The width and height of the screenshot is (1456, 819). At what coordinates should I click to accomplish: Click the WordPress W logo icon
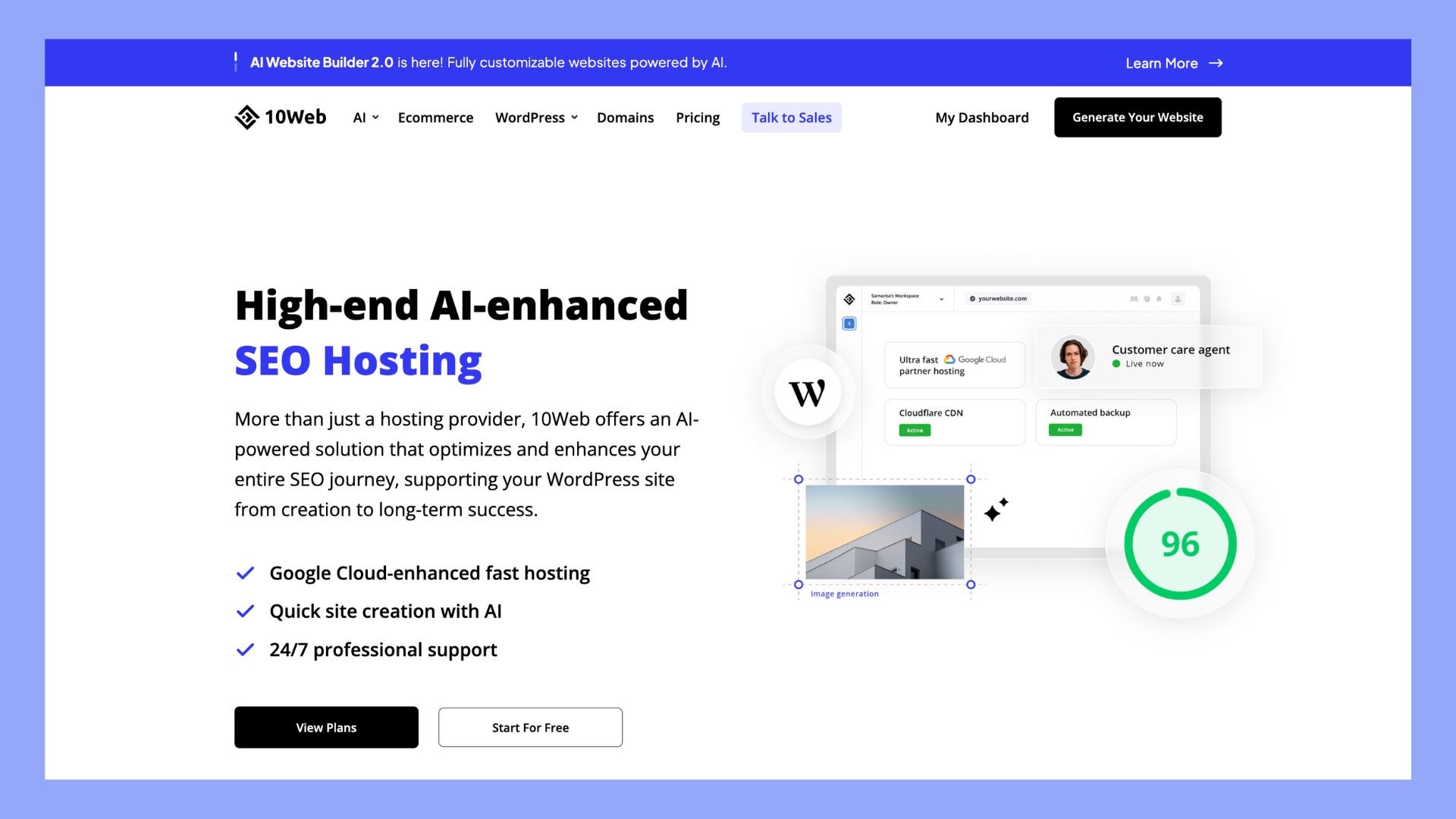pos(808,392)
